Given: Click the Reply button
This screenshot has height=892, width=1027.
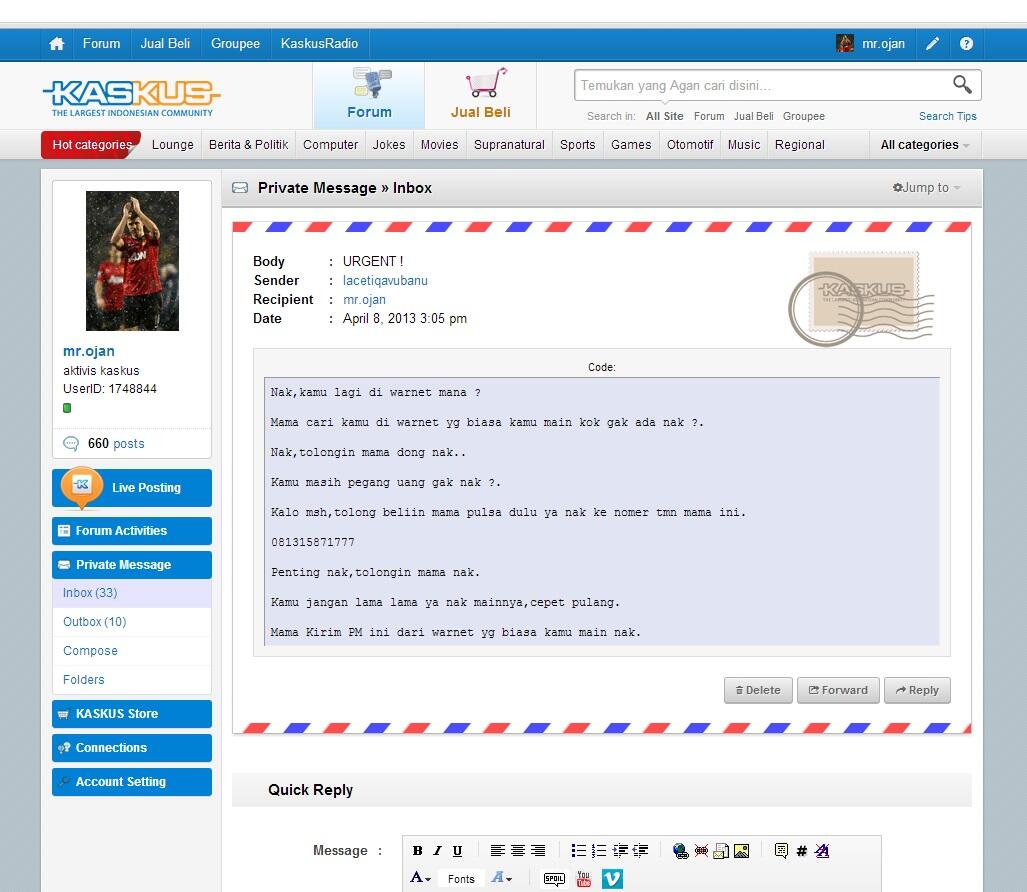Looking at the screenshot, I should coord(916,690).
